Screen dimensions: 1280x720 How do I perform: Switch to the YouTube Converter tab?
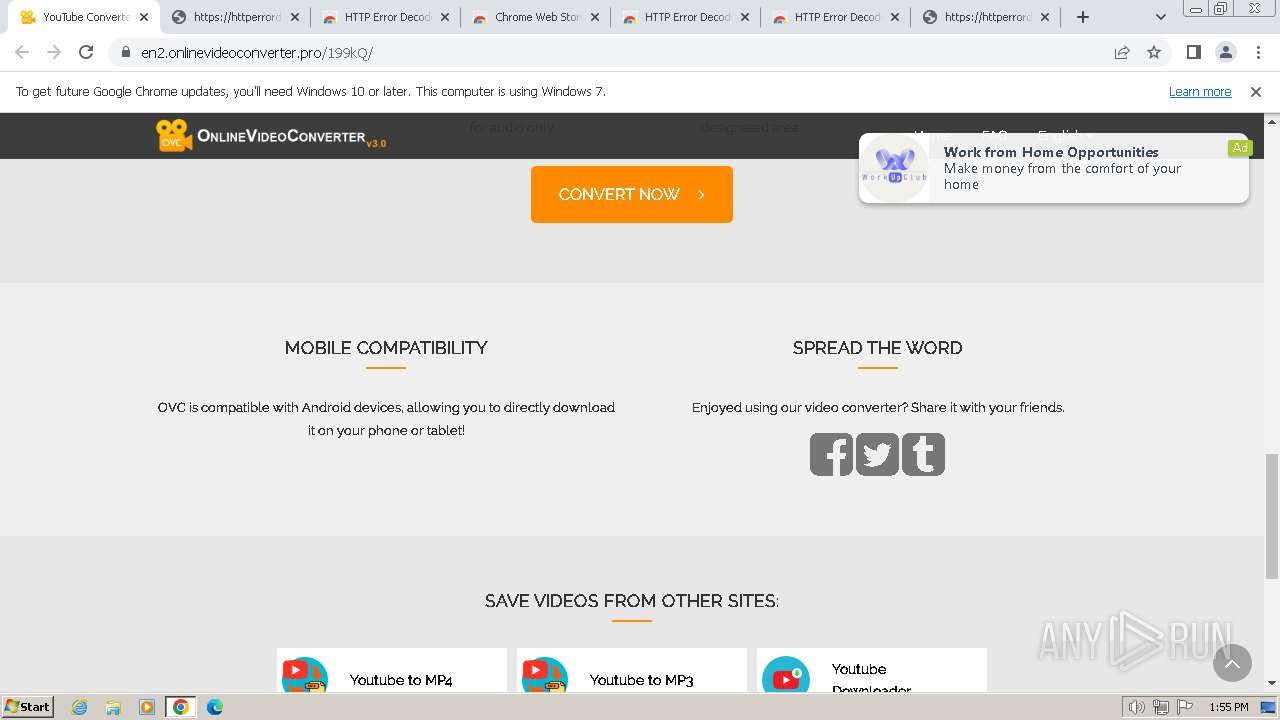click(84, 17)
